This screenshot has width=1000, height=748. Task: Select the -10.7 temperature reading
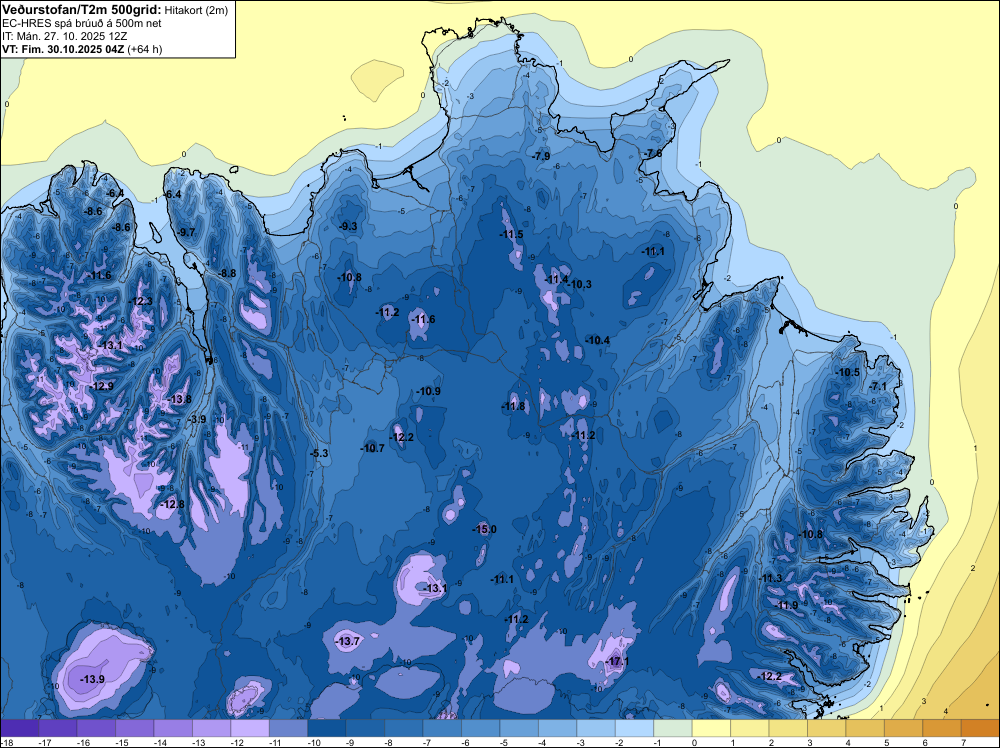click(372, 448)
